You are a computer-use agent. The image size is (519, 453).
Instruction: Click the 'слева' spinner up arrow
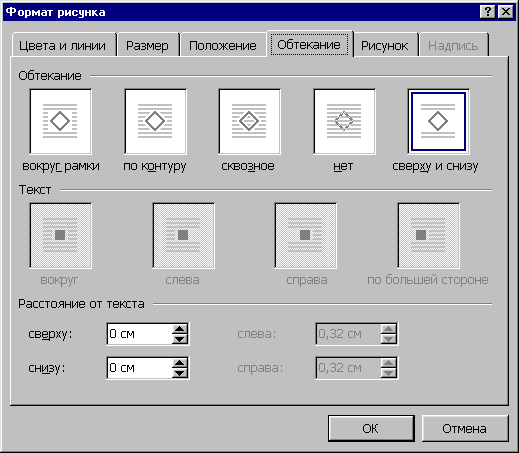pos(389,329)
